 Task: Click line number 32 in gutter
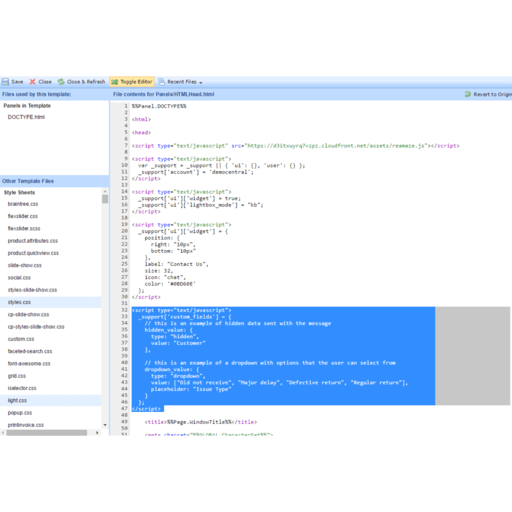(x=124, y=310)
